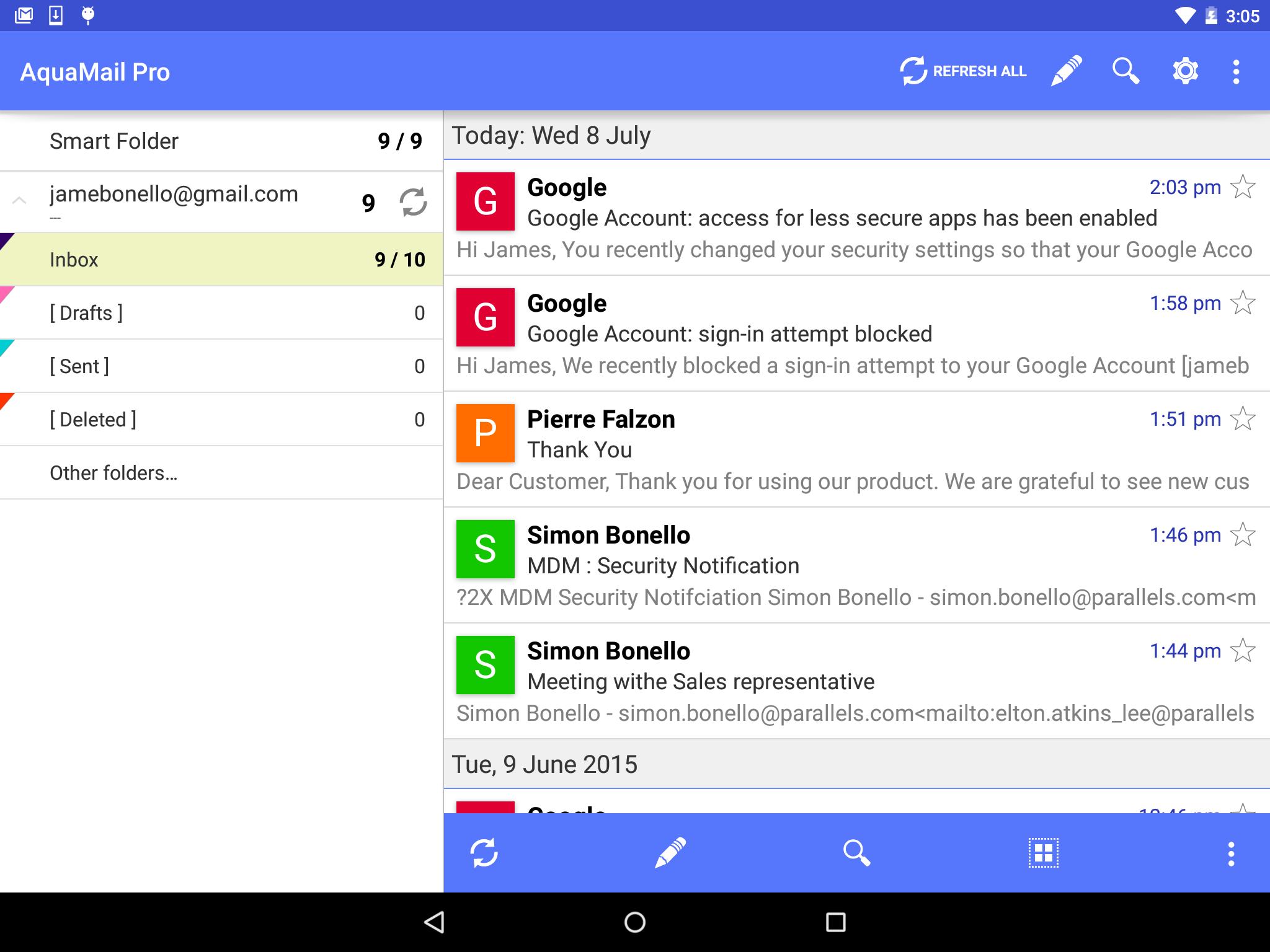Open the message selection grid icon in the bottom bar
The width and height of the screenshot is (1270, 952).
point(1042,852)
